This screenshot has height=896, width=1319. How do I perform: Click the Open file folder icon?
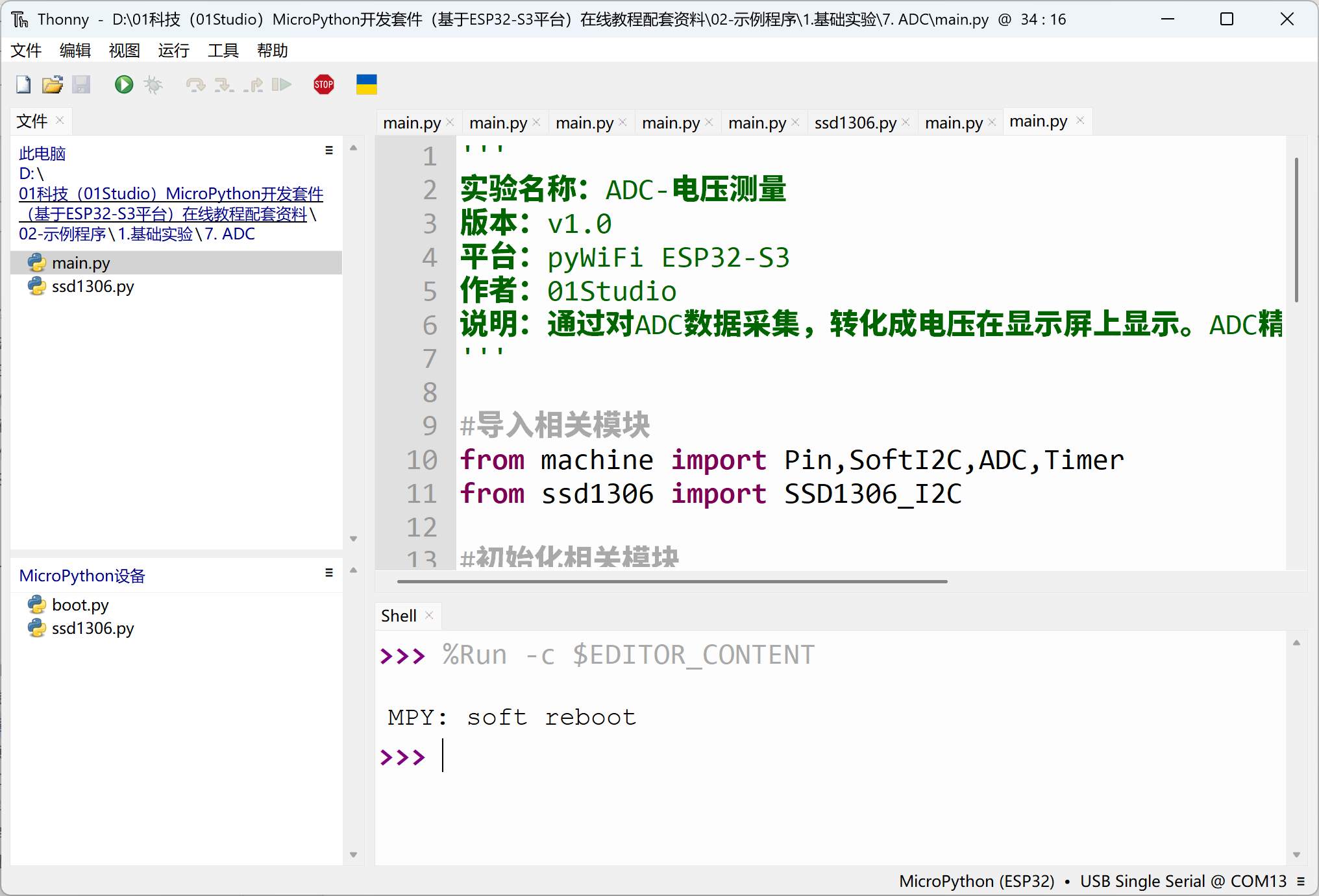pyautogui.click(x=52, y=84)
